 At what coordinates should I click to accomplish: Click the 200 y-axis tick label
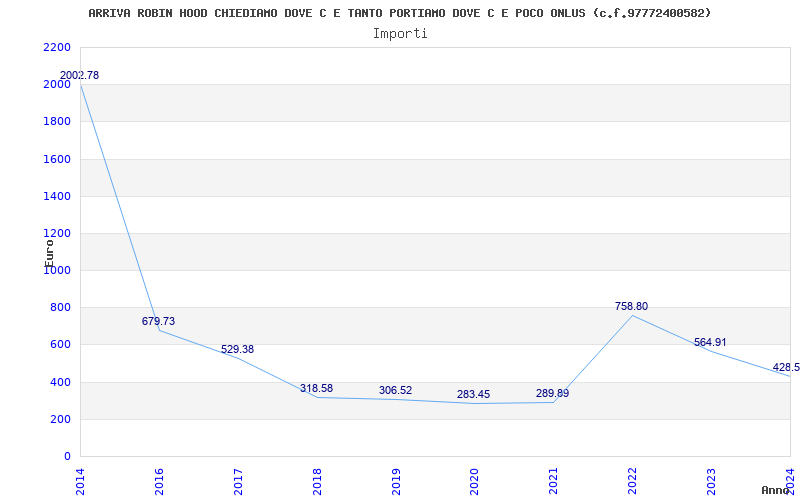pyautogui.click(x=60, y=419)
